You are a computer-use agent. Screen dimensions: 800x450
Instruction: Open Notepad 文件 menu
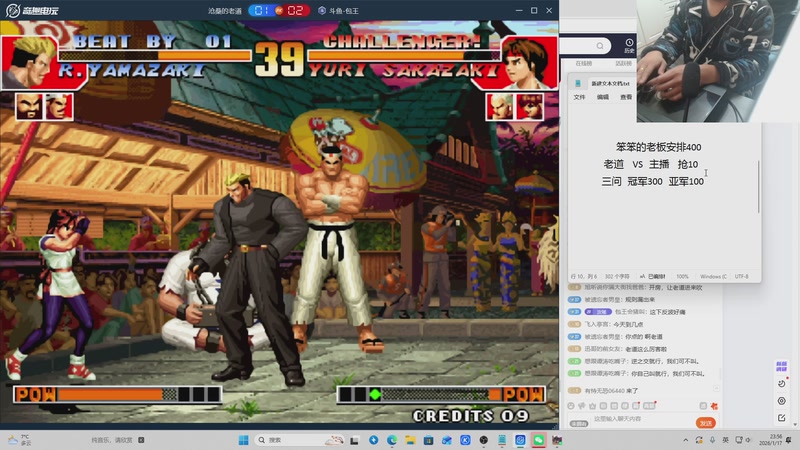point(579,97)
